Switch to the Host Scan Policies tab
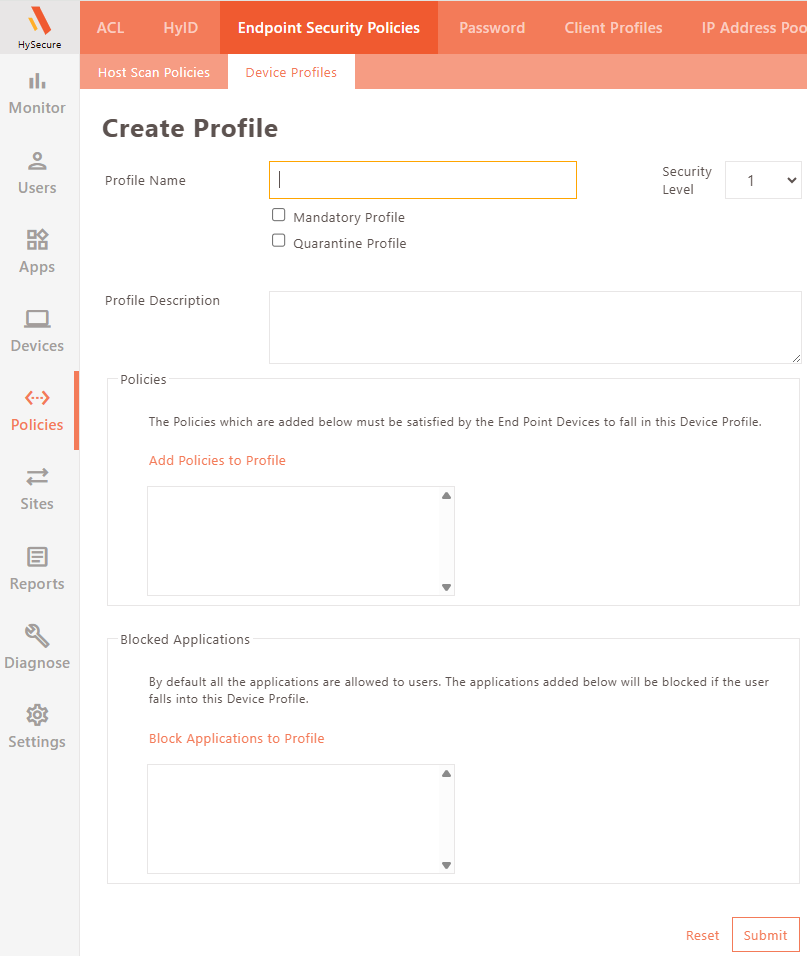The width and height of the screenshot is (807, 956). [x=154, y=72]
